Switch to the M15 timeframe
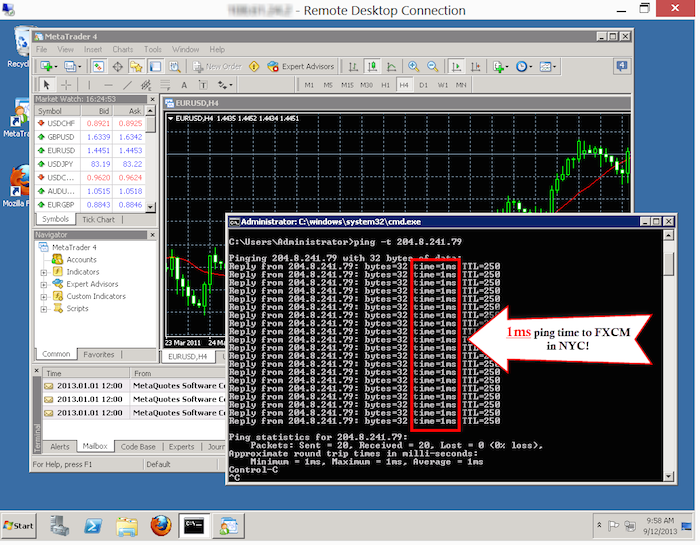700x545 pixels. (347, 85)
